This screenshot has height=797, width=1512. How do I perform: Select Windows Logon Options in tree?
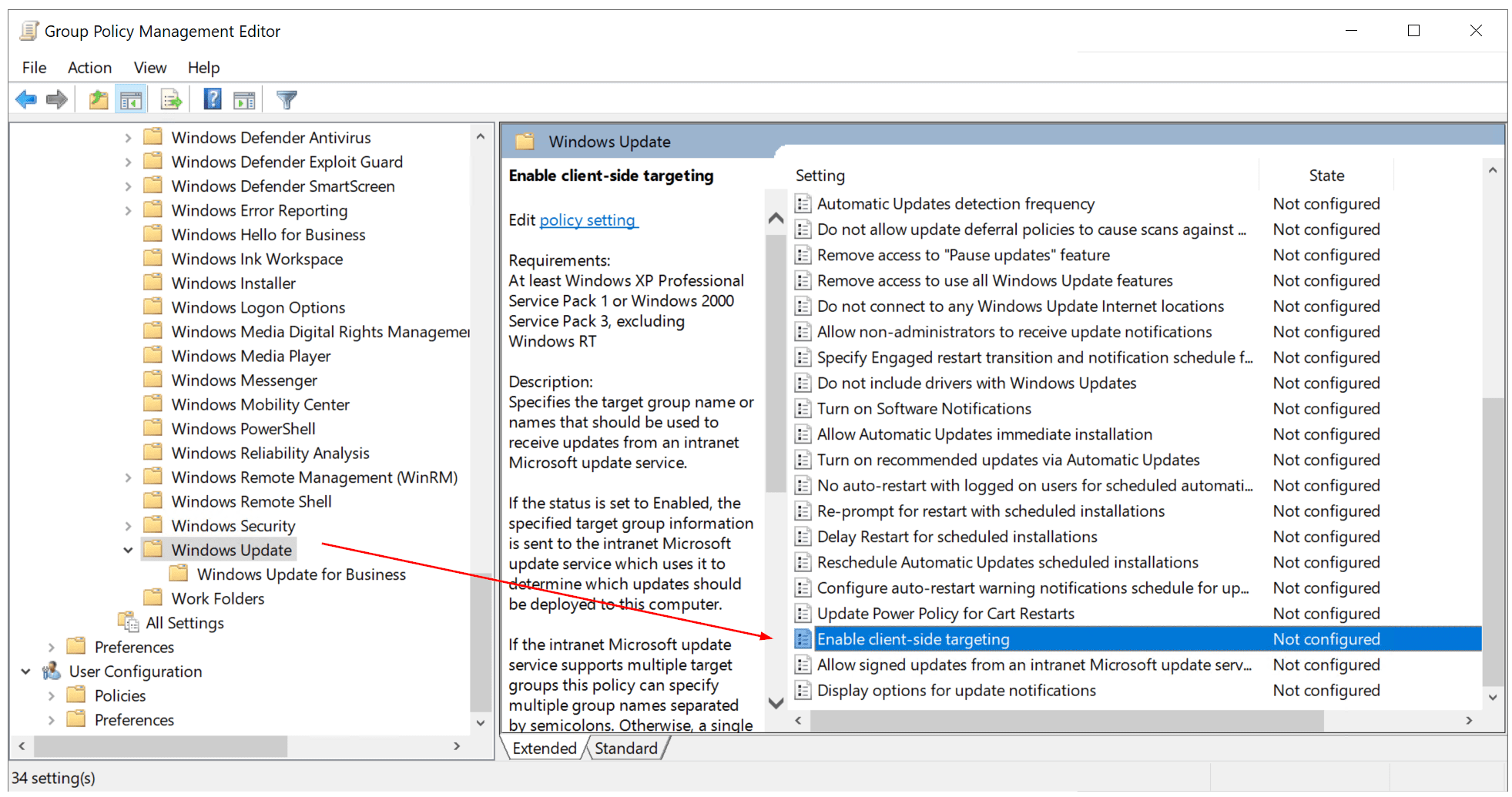(258, 308)
